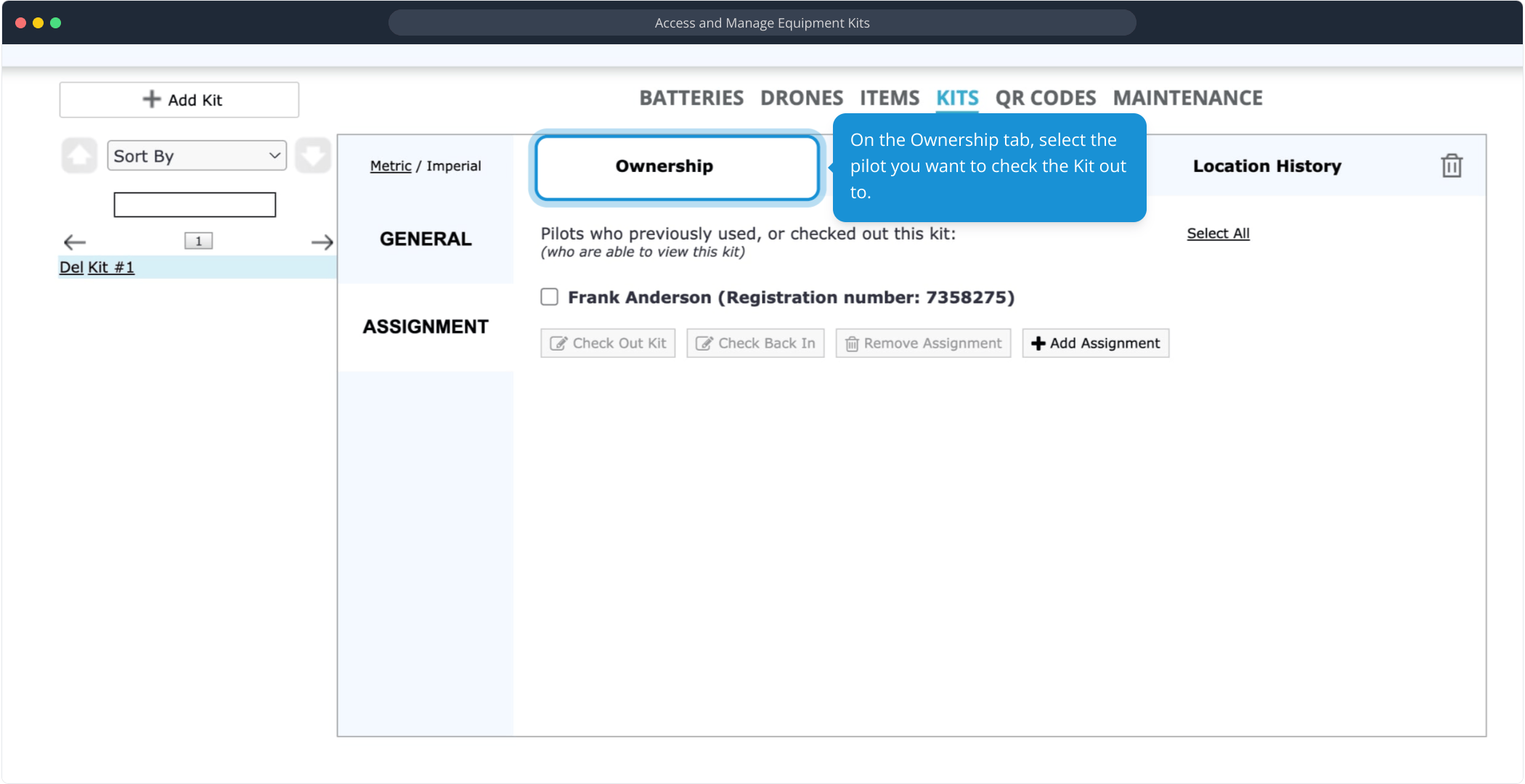Click the sort ascending up arrow

click(x=79, y=155)
